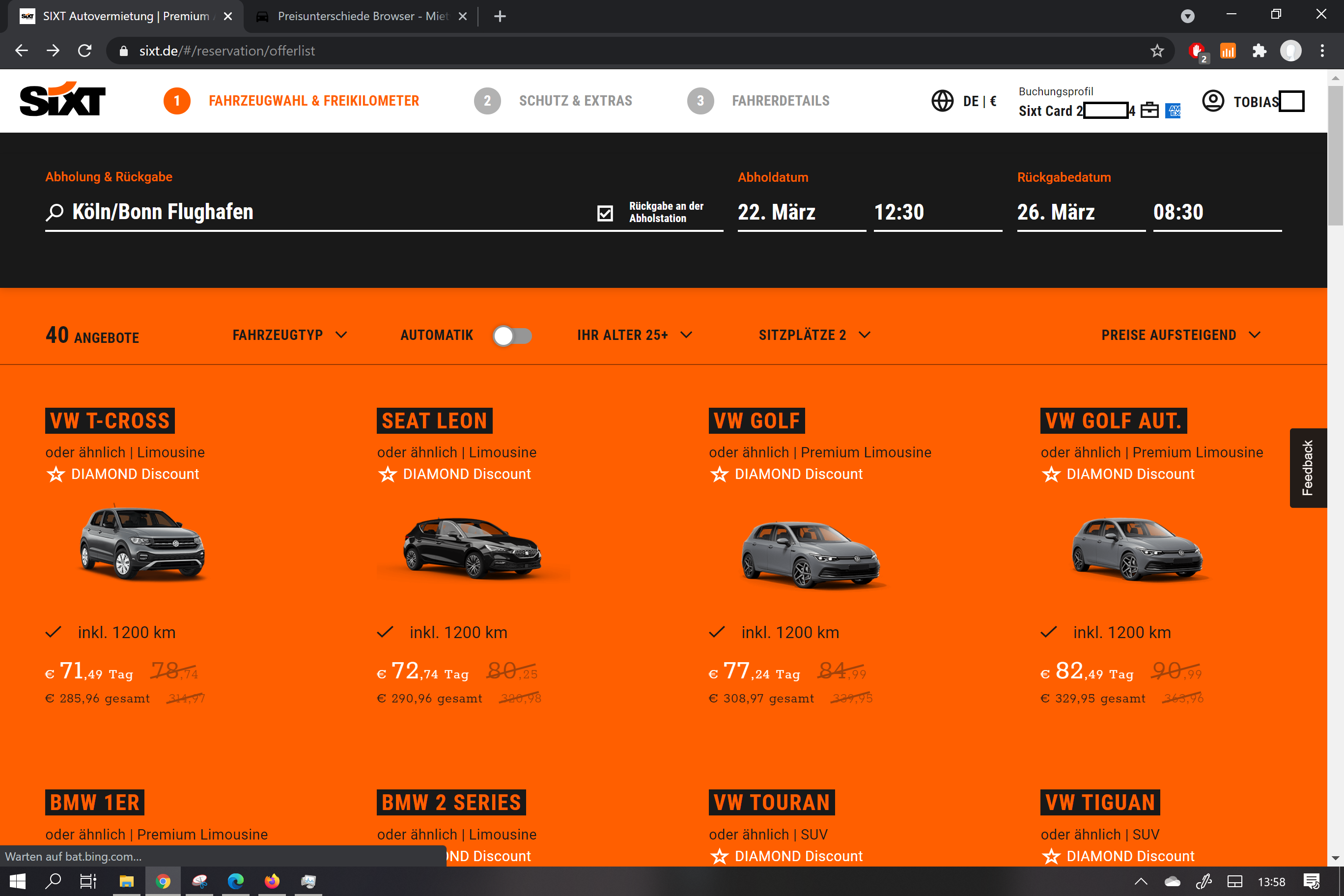This screenshot has height=896, width=1344.
Task: Open the Feedback side button
Action: pyautogui.click(x=1308, y=468)
